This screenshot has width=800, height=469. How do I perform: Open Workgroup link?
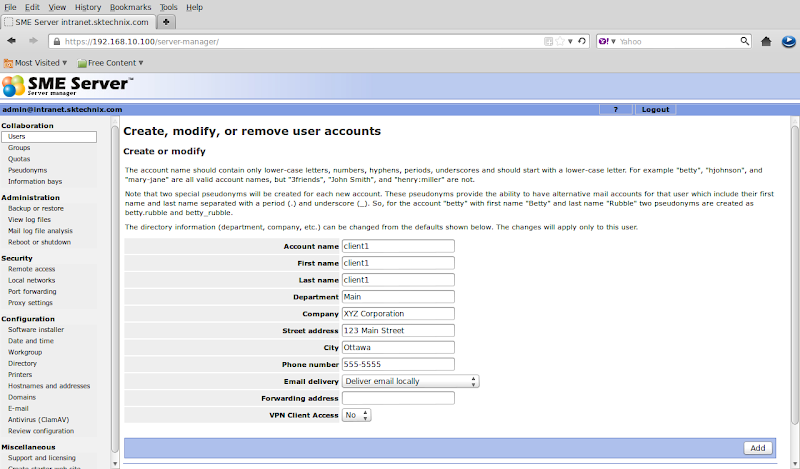click(25, 352)
